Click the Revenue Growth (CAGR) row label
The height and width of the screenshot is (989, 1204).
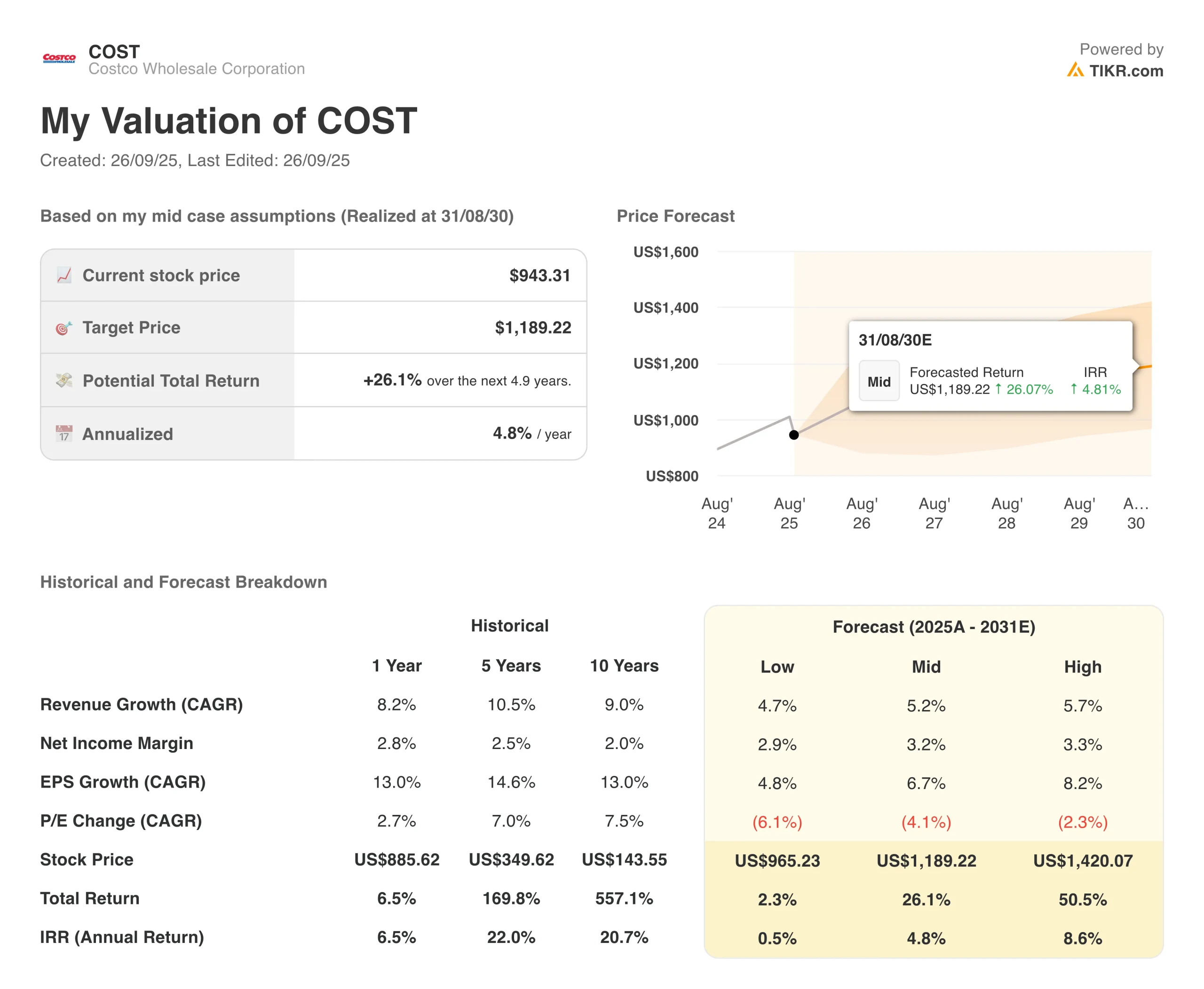coord(141,704)
